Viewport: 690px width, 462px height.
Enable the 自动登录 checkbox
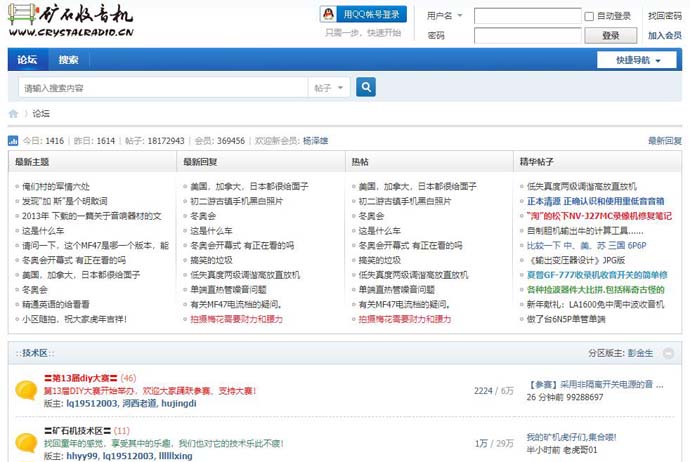coord(589,16)
